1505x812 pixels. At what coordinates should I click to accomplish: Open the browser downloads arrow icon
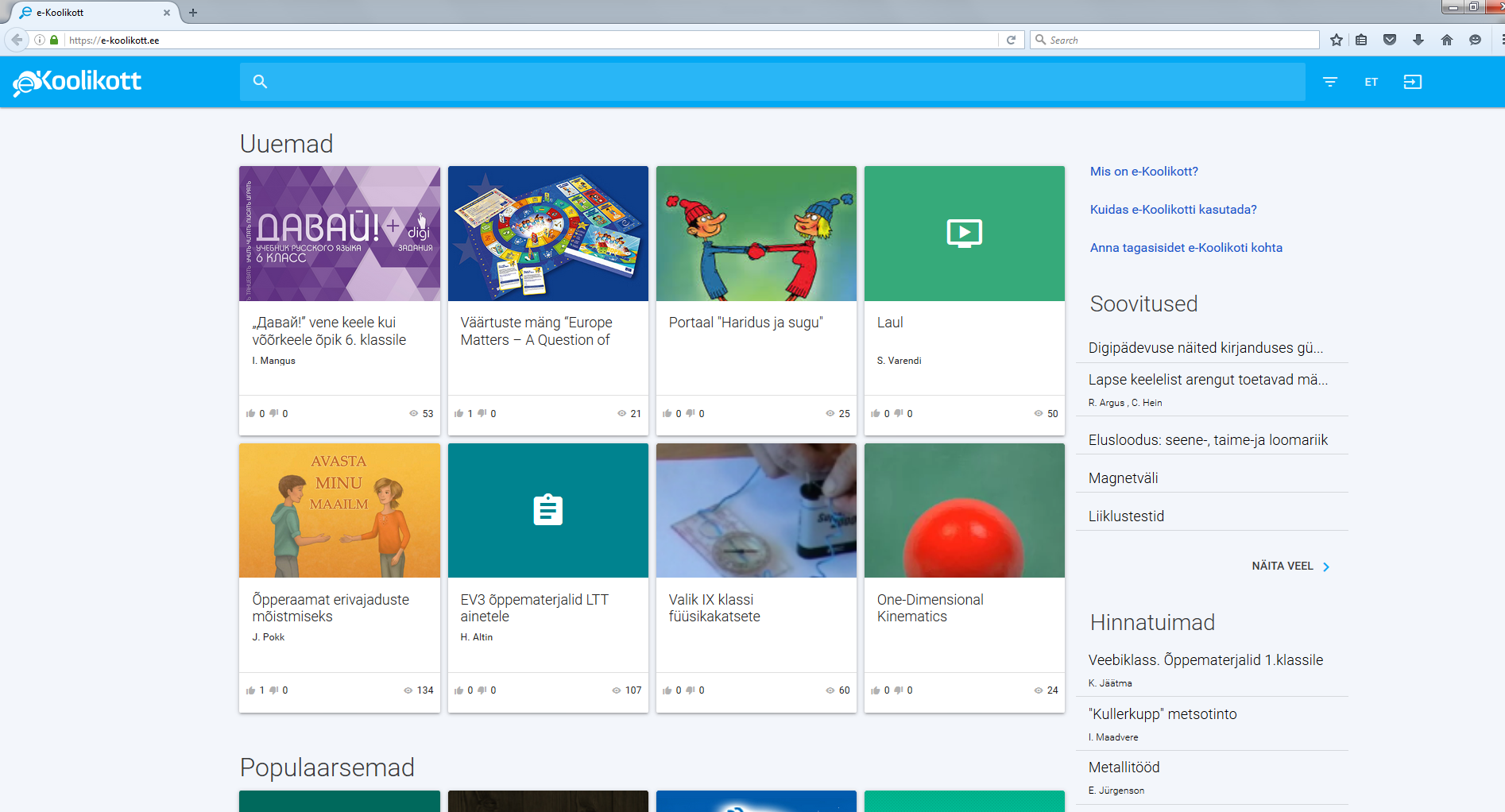pos(1418,40)
